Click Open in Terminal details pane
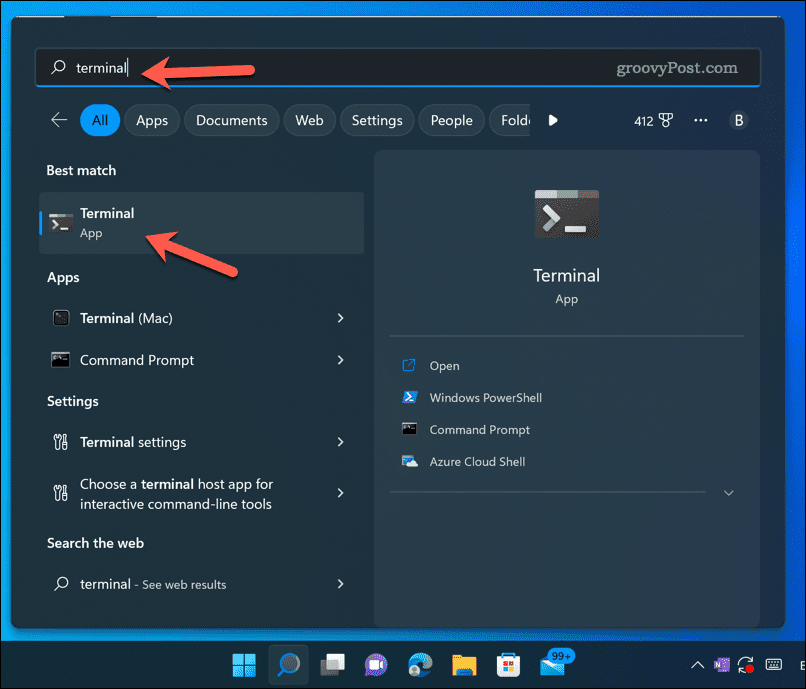 [x=444, y=366]
